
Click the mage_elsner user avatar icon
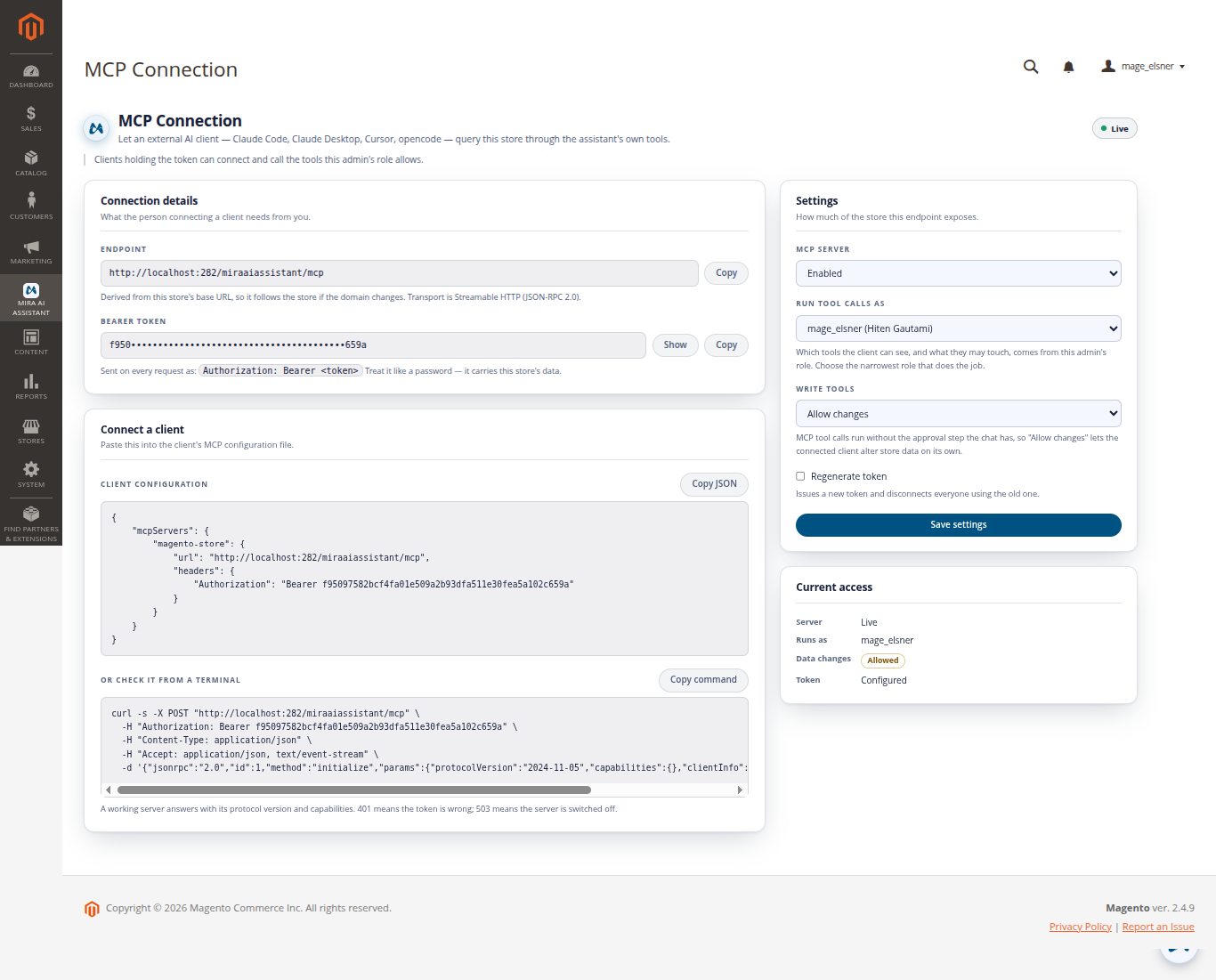coord(1108,66)
